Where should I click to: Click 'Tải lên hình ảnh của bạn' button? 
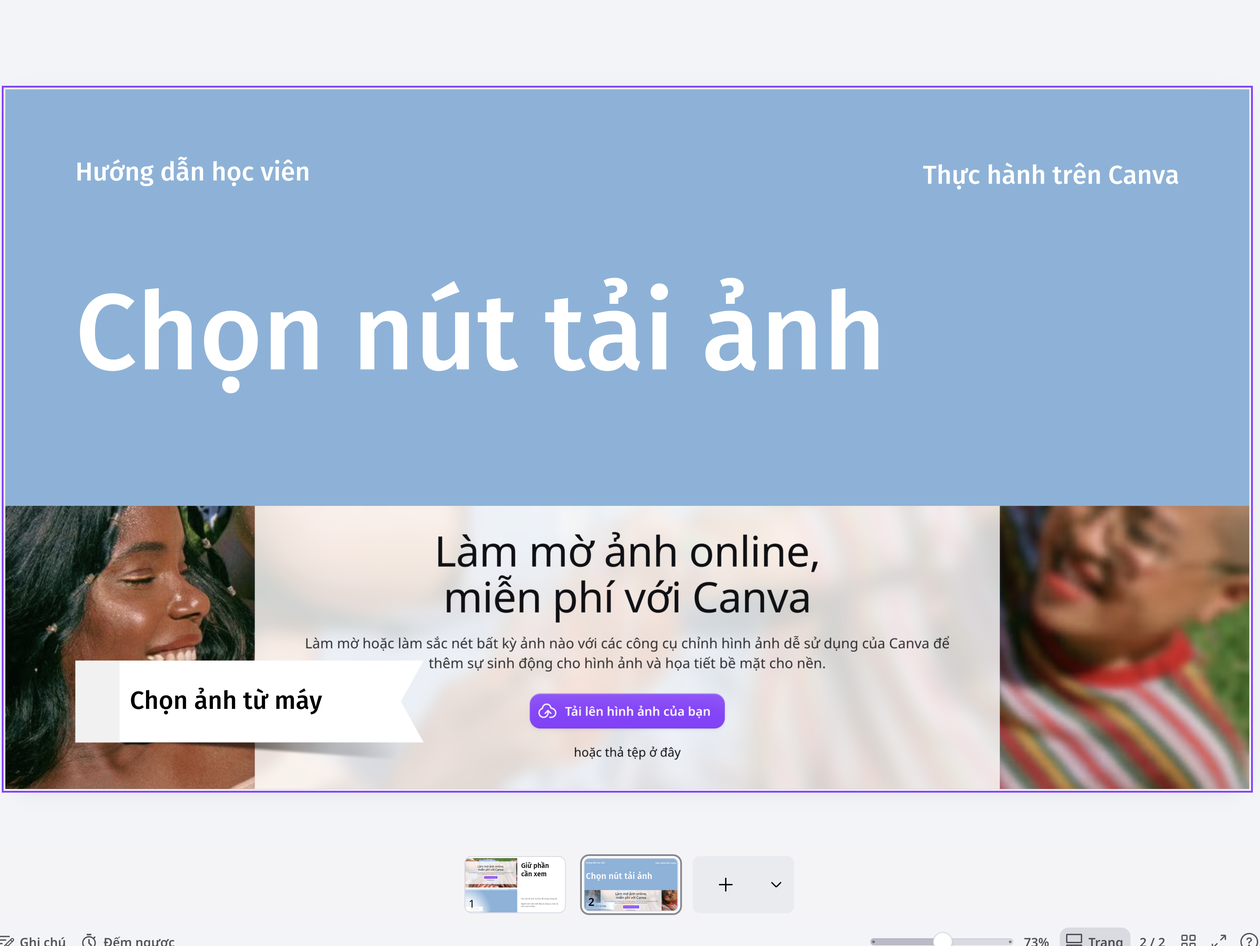tap(627, 711)
